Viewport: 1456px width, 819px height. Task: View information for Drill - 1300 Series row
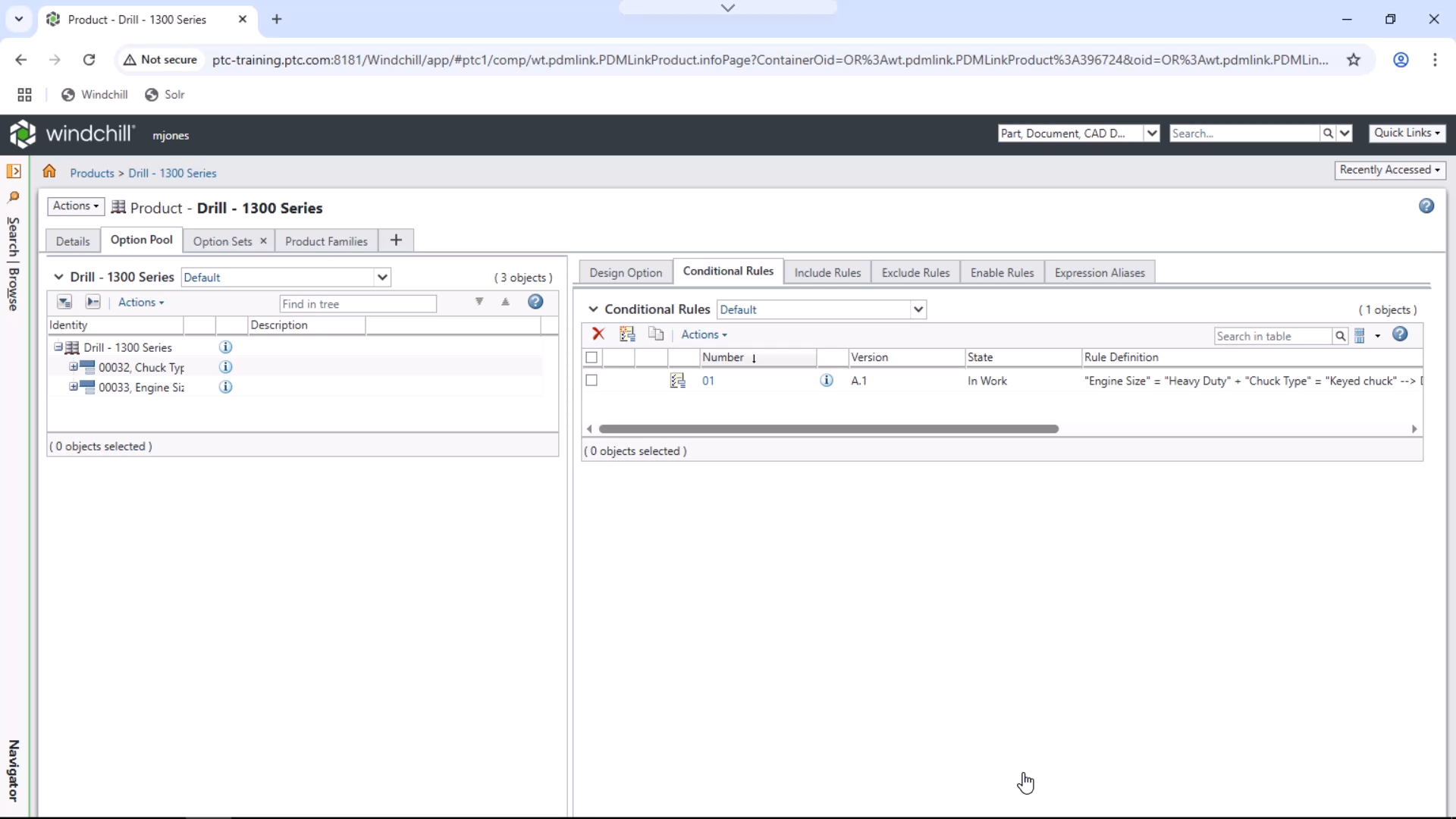tap(225, 347)
